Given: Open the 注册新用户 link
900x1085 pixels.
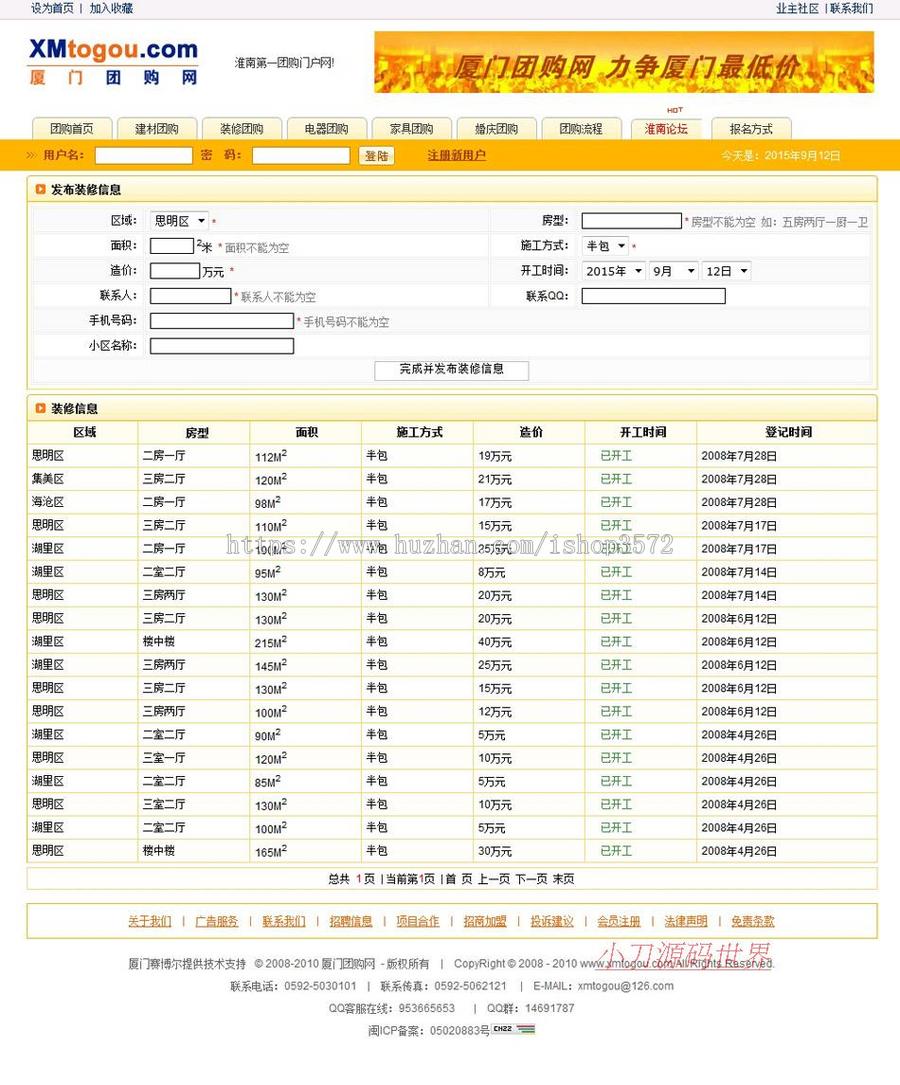Looking at the screenshot, I should 457,156.
